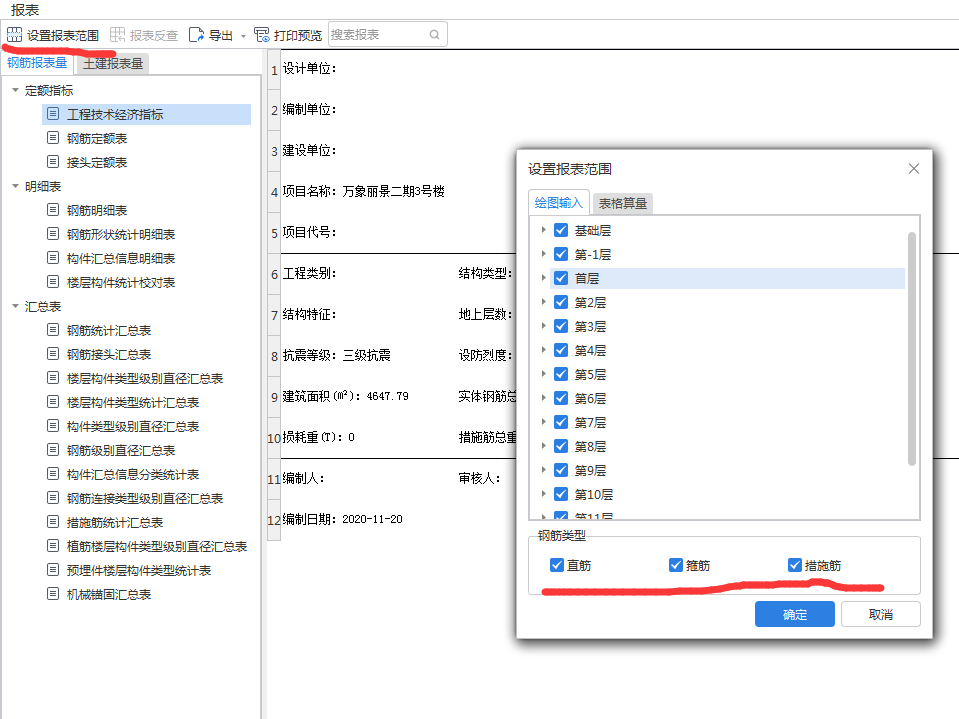Click the search magnifier icon
Image resolution: width=959 pixels, height=719 pixels.
pos(434,35)
